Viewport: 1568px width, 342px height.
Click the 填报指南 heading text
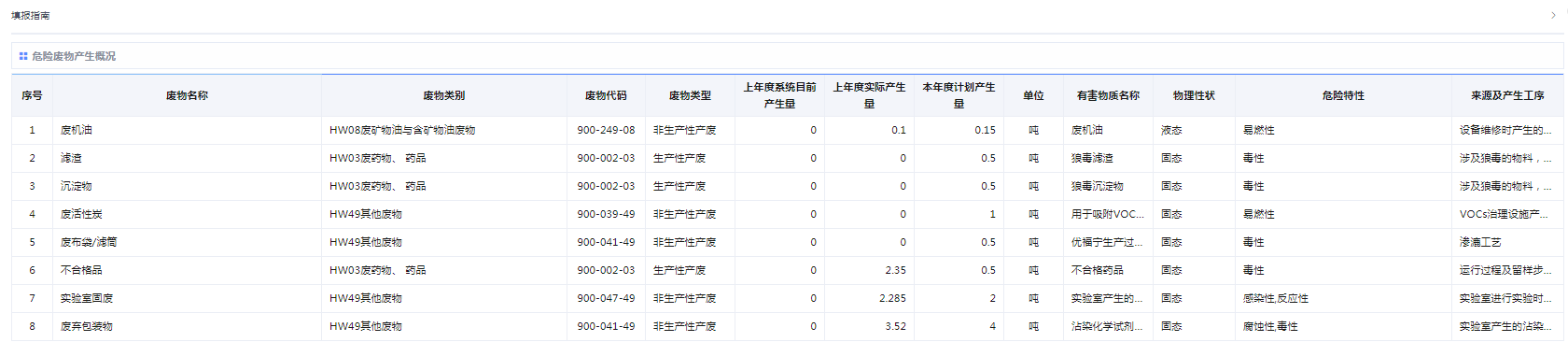pyautogui.click(x=31, y=16)
